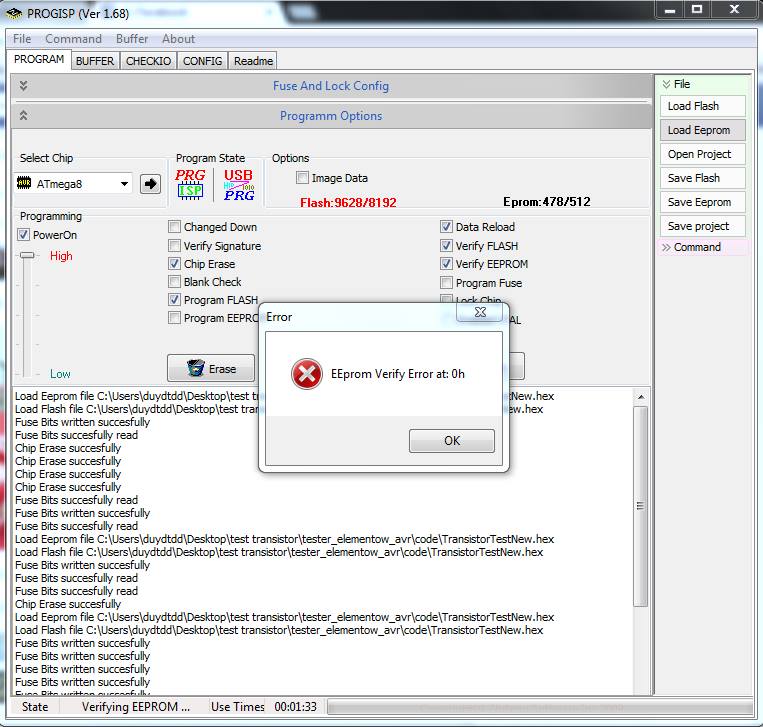Screen dimensions: 763x727
Task: Click the High speed label
Action: coord(61,256)
